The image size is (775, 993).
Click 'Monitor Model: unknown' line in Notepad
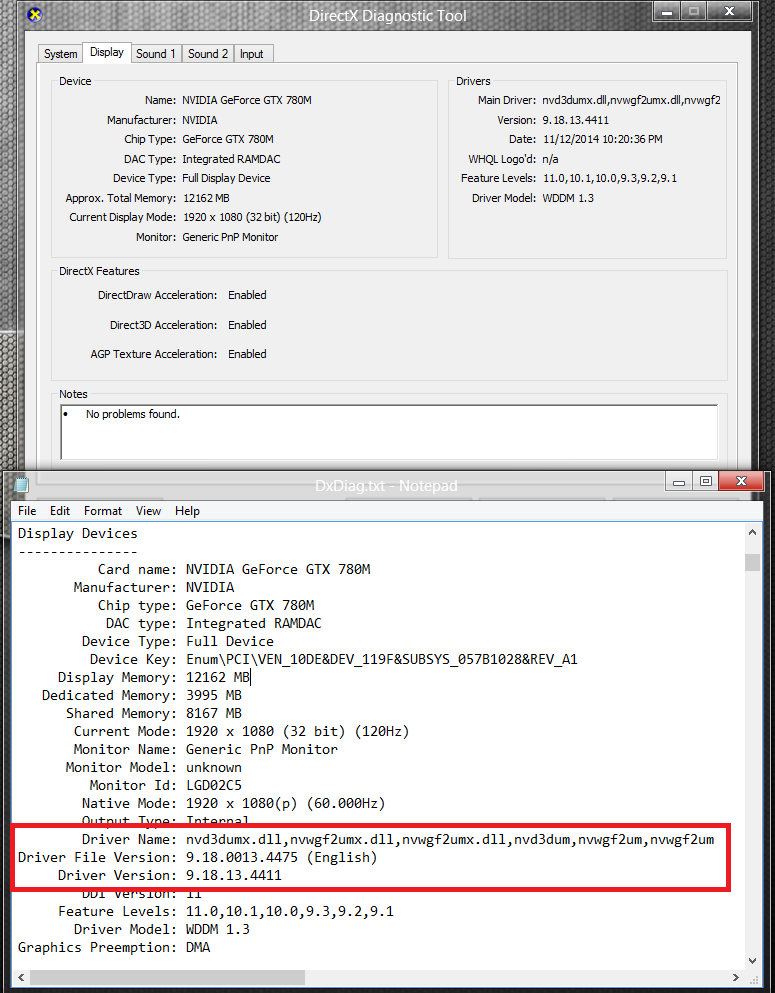click(154, 768)
